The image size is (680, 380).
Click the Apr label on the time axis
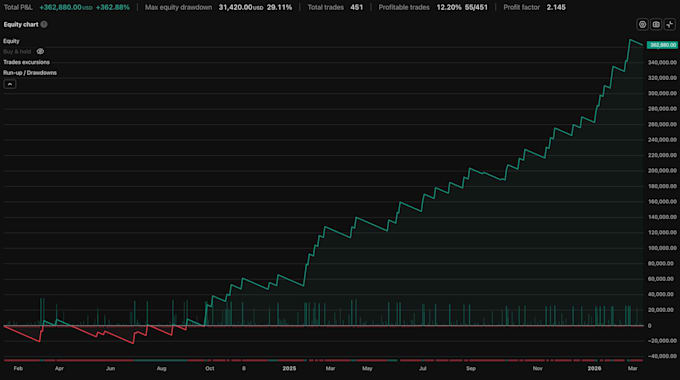click(59, 369)
